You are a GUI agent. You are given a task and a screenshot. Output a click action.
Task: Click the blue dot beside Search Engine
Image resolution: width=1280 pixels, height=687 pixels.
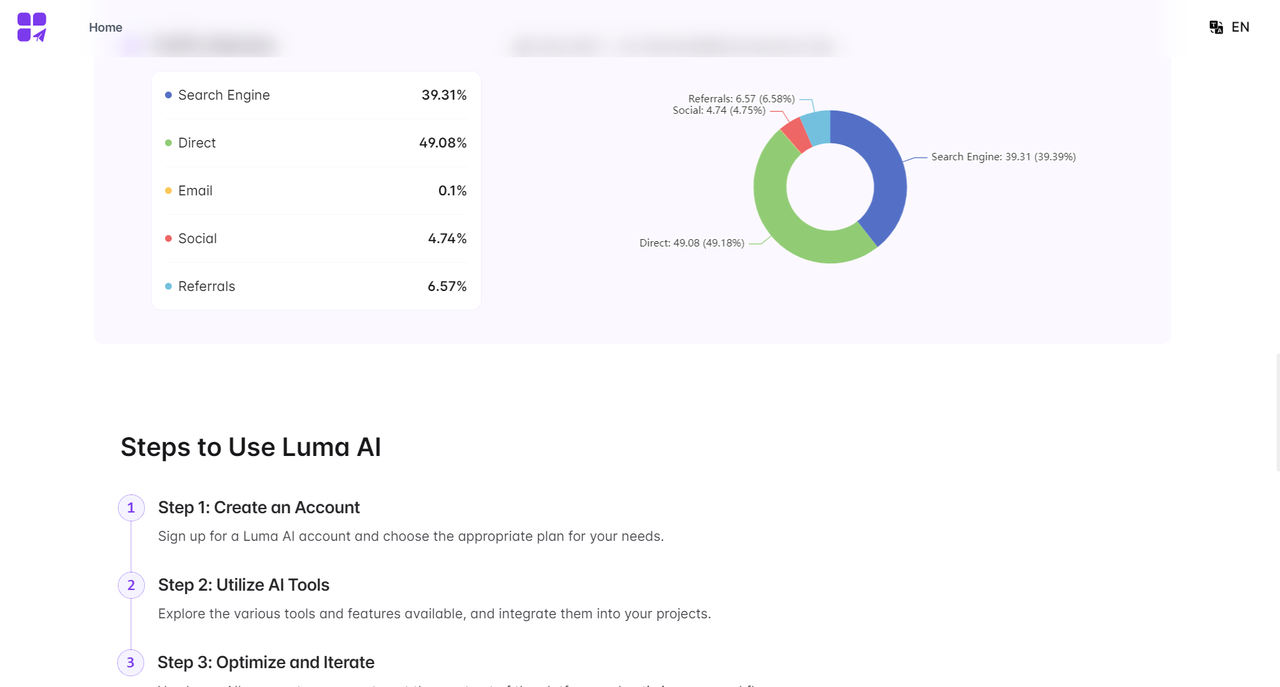pyautogui.click(x=168, y=95)
